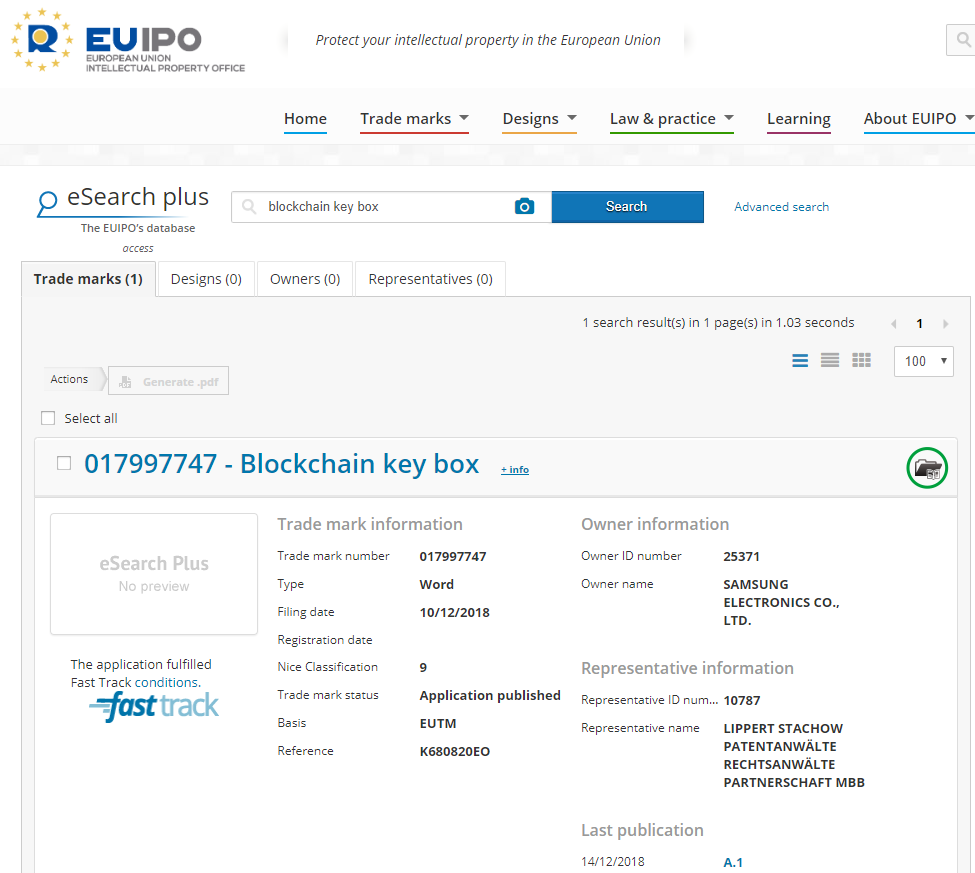Click the magnifier icon at top right
This screenshot has height=873, width=975.
963,40
